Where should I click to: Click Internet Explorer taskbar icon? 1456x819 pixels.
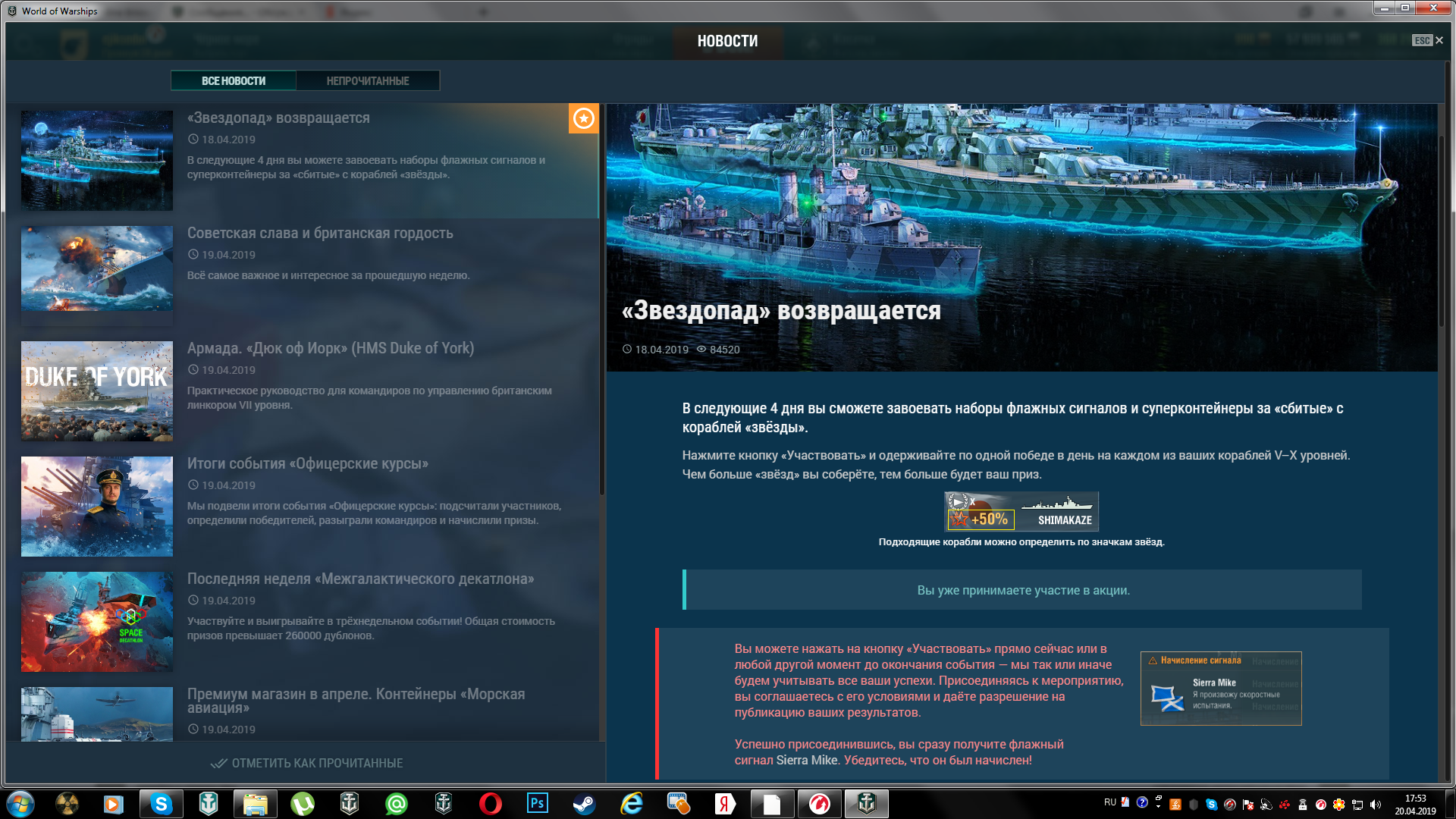pos(631,804)
